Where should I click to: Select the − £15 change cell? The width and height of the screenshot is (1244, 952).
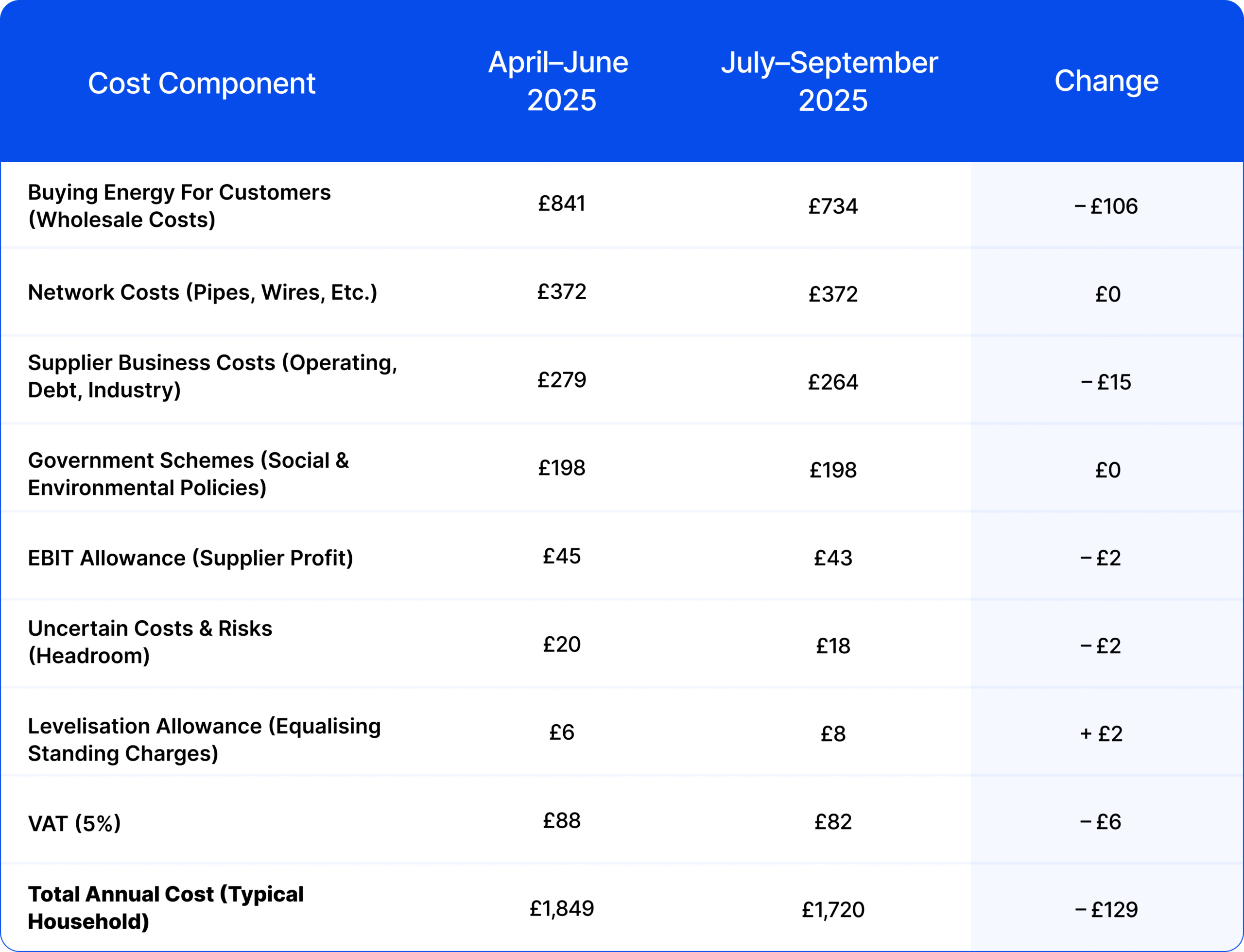(x=1106, y=382)
